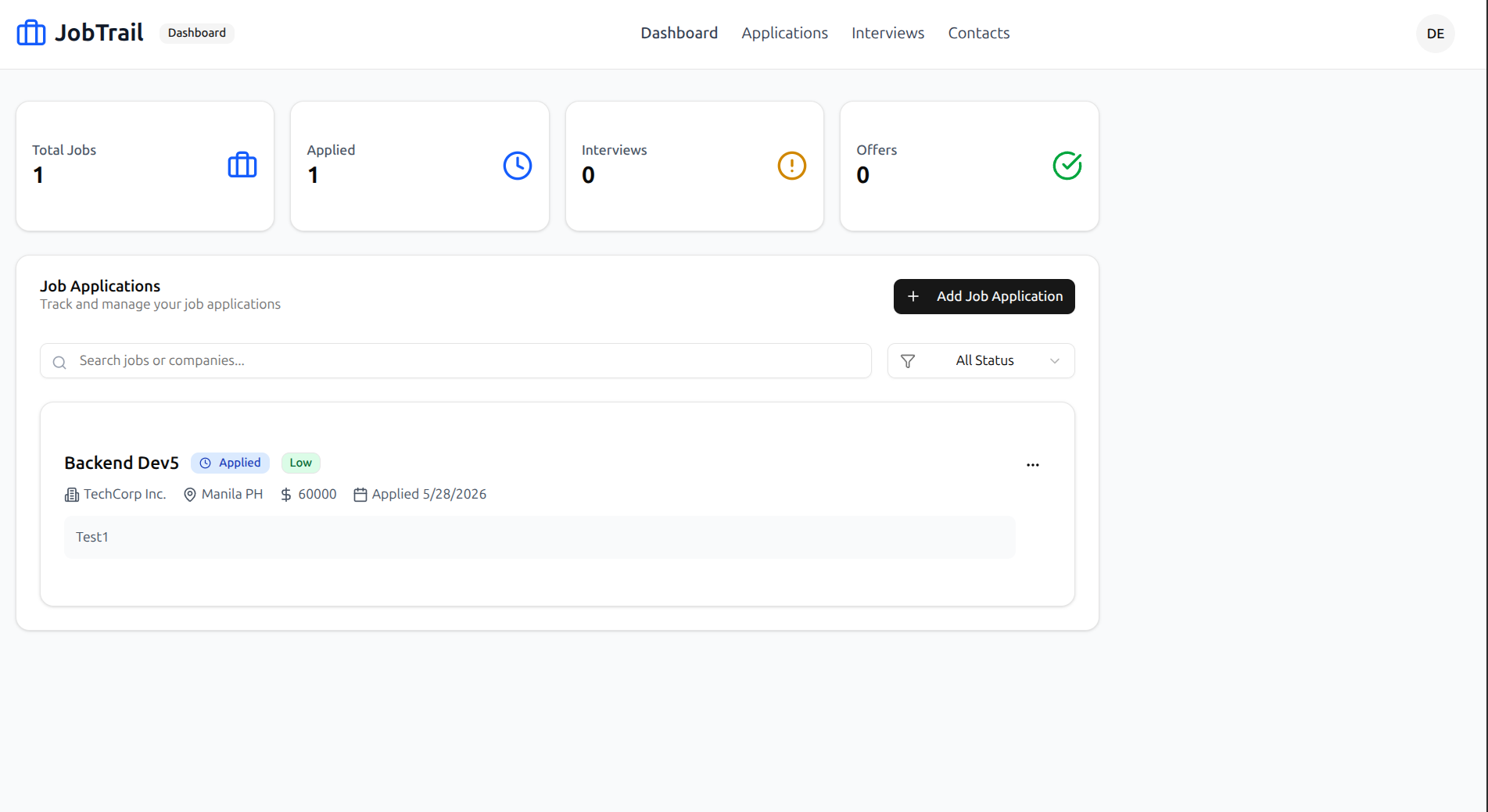
Task: Click the plus icon in Add Job Application
Action: [x=913, y=296]
